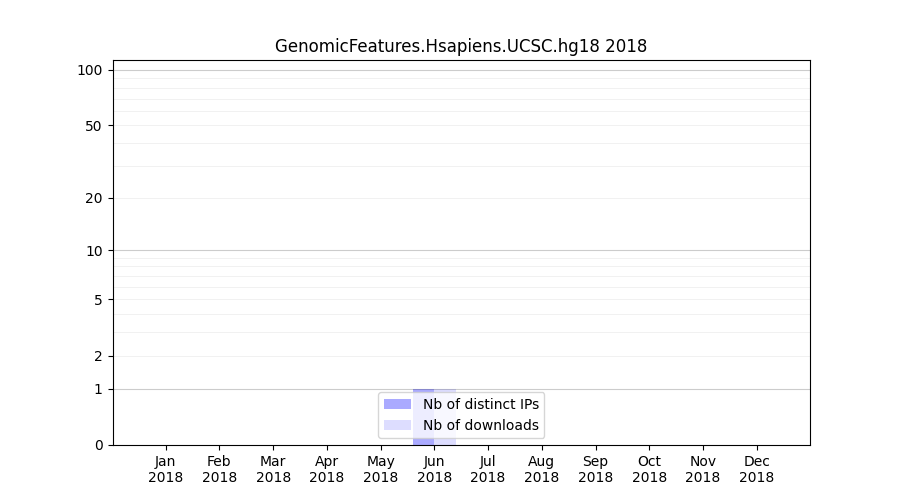Viewport: 900px width, 500px height.
Task: Select the 5 tick label on y-axis
Action: coord(97,299)
